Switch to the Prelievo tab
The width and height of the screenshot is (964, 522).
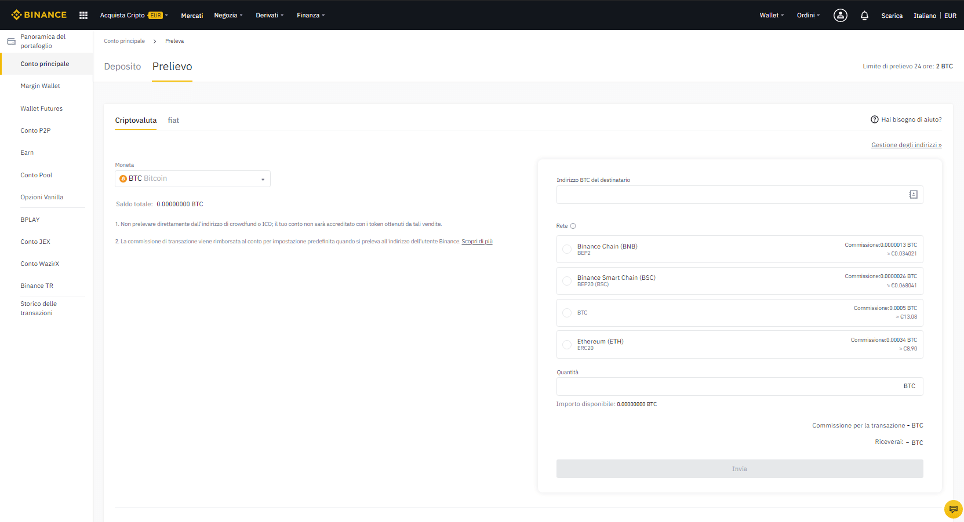click(x=172, y=66)
